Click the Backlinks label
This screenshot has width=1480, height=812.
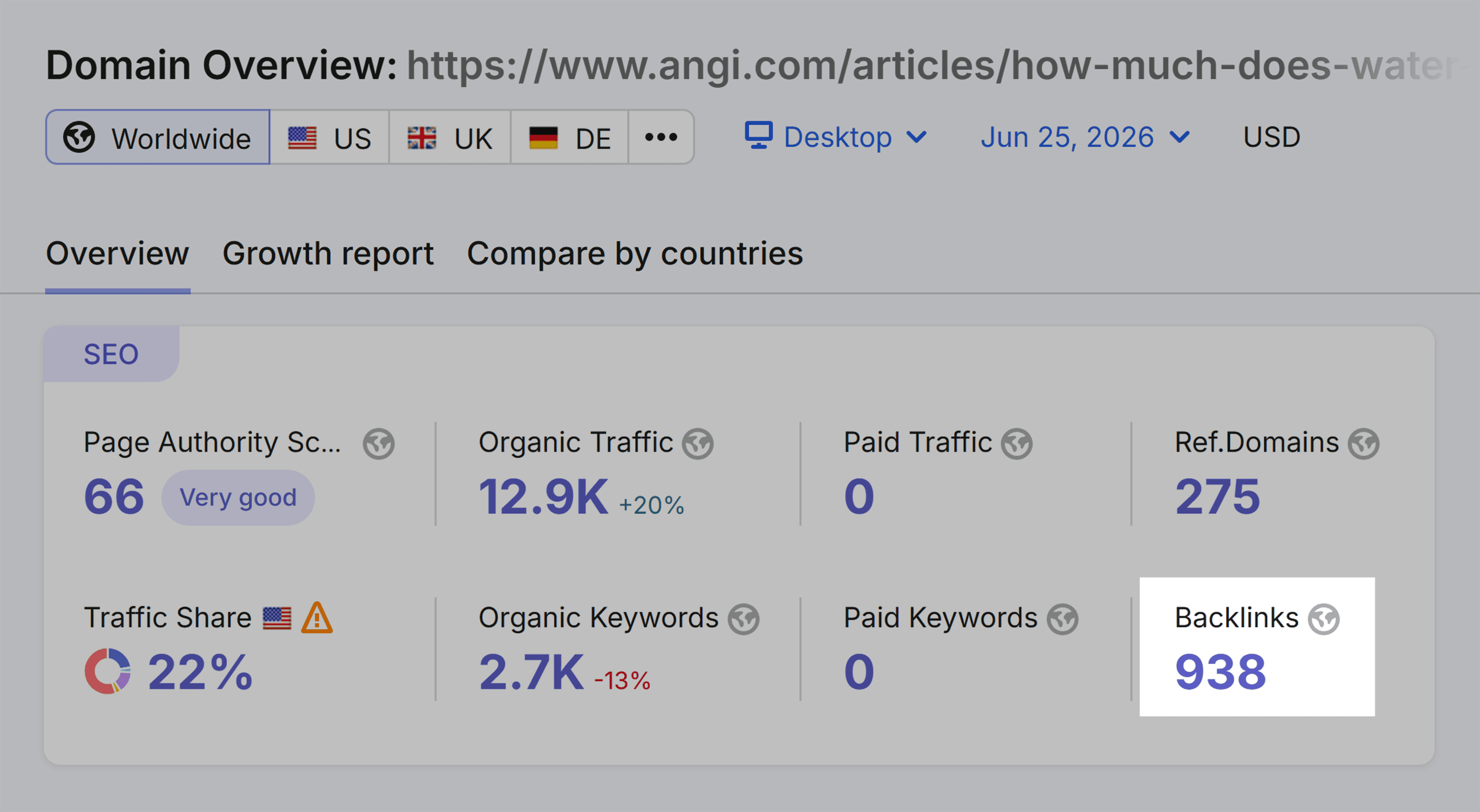point(1236,618)
